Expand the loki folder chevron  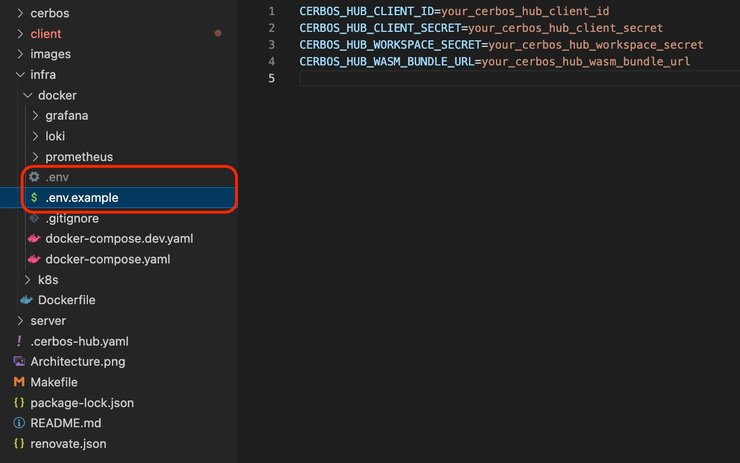(35, 136)
